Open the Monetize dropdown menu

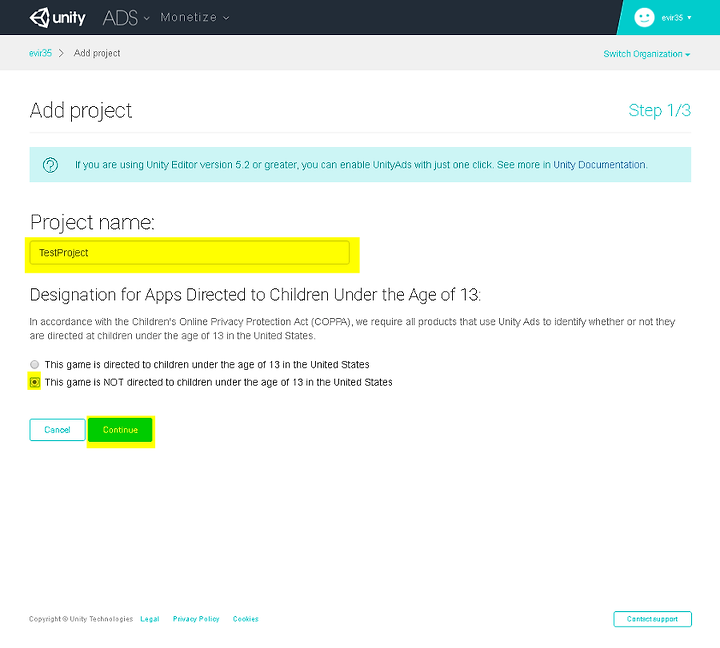[x=194, y=17]
